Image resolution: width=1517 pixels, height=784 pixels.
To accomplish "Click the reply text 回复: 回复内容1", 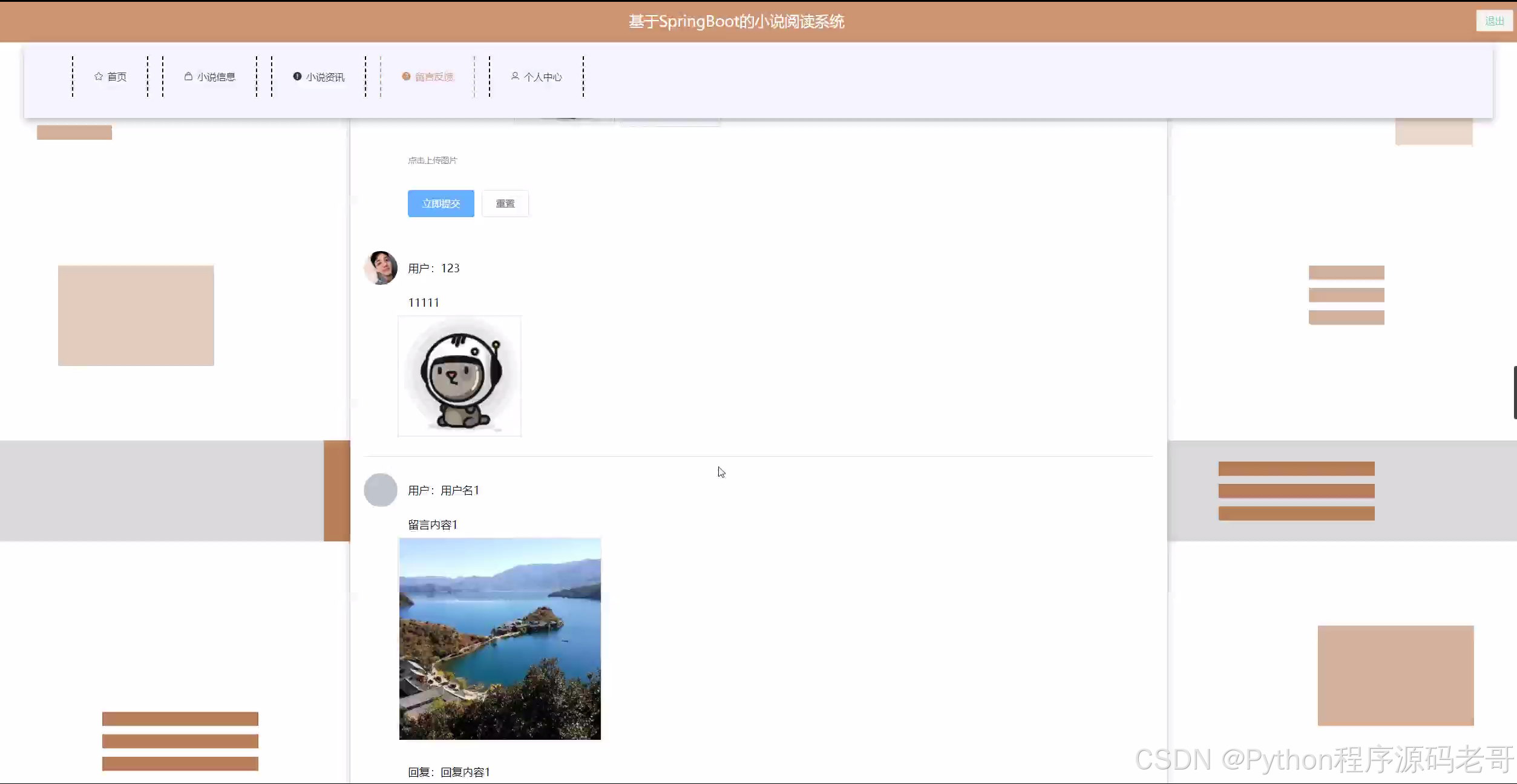I will [x=448, y=772].
